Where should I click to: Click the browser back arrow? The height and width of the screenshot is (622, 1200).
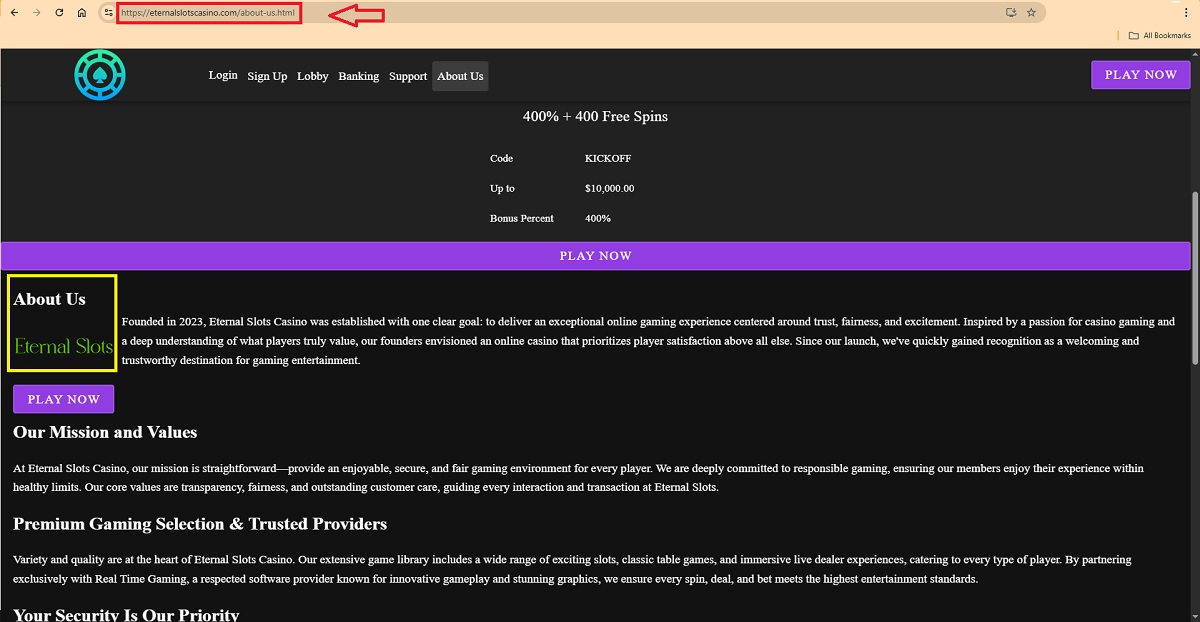point(13,12)
